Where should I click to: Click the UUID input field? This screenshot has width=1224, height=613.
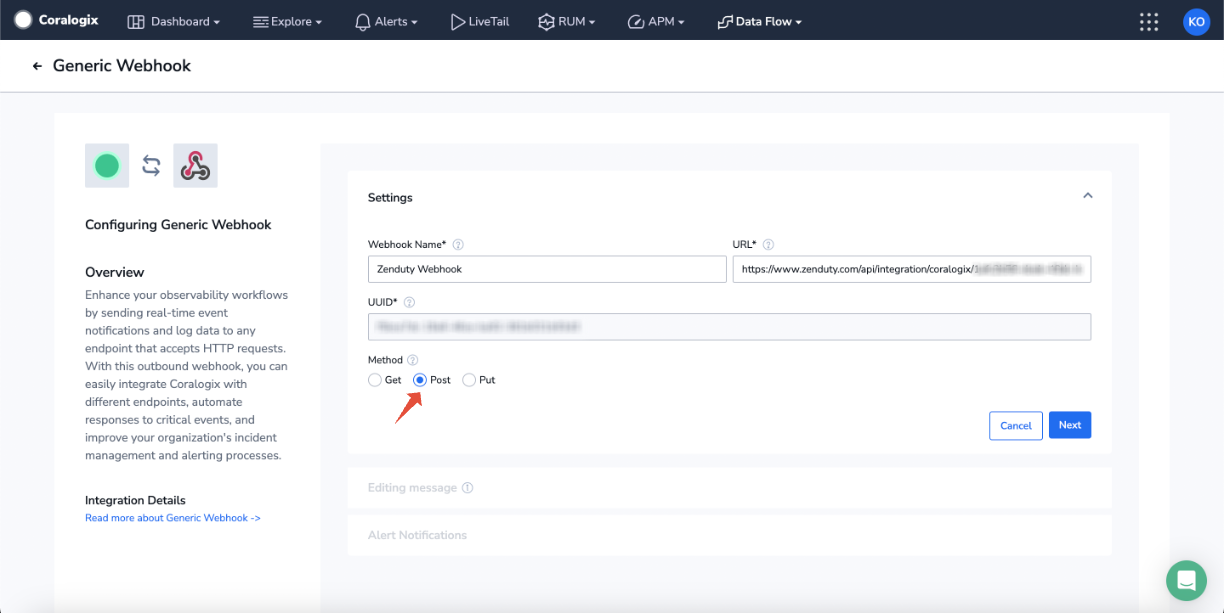coord(729,327)
